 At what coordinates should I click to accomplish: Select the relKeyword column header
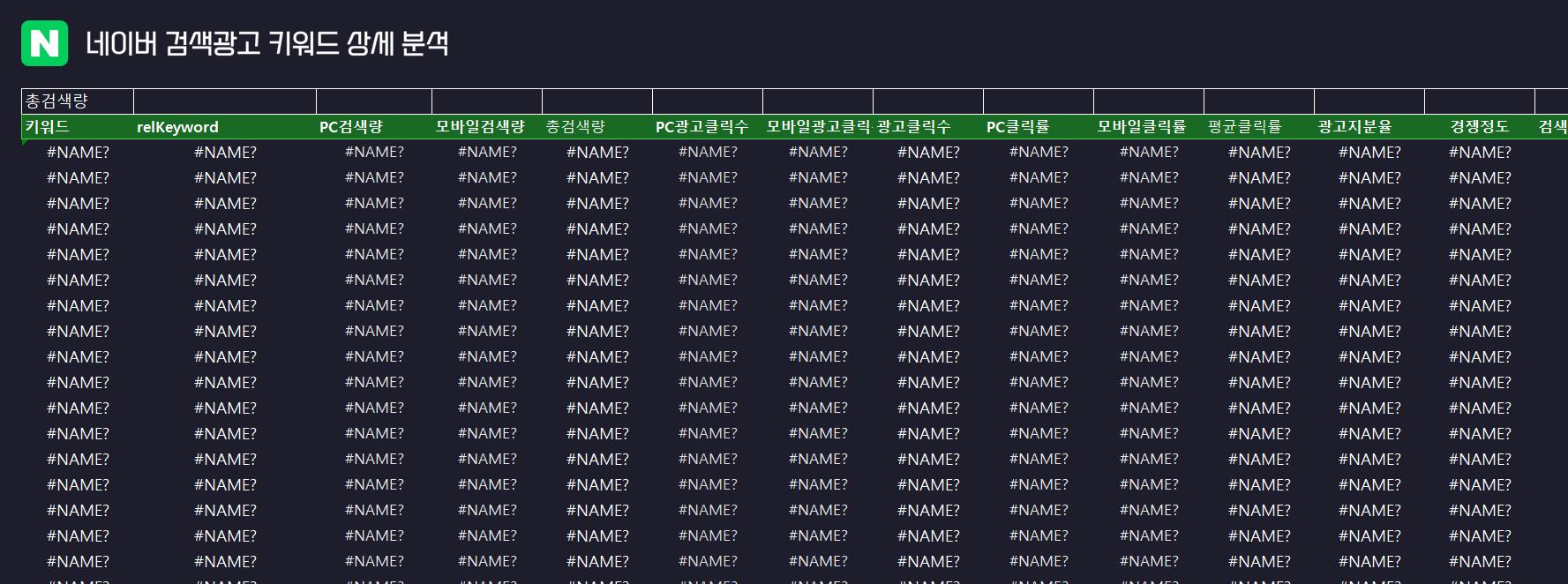click(224, 127)
